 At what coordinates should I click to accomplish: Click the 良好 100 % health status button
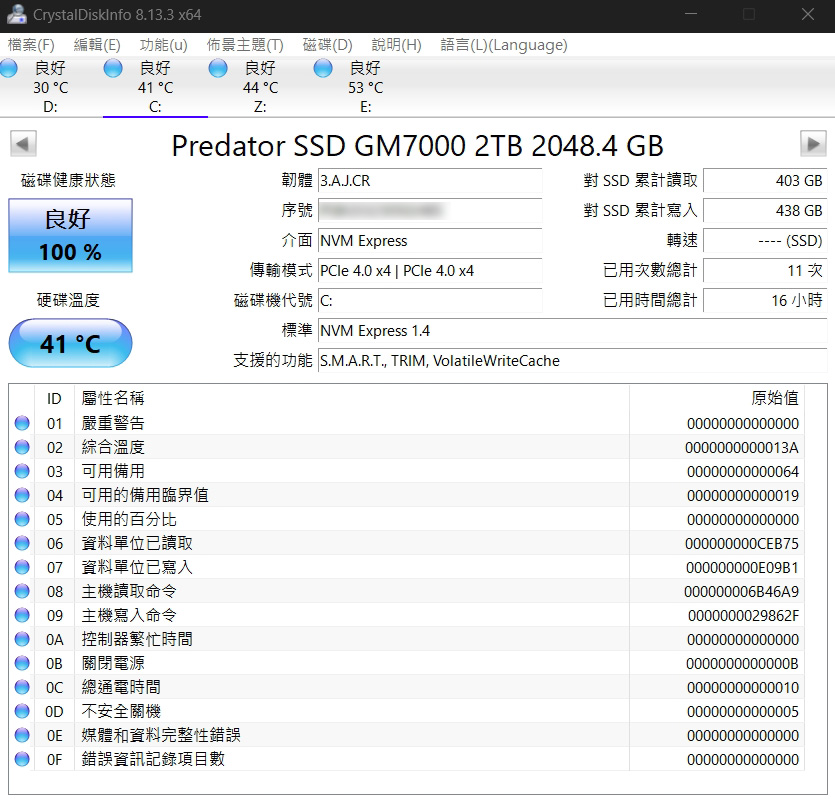click(70, 236)
